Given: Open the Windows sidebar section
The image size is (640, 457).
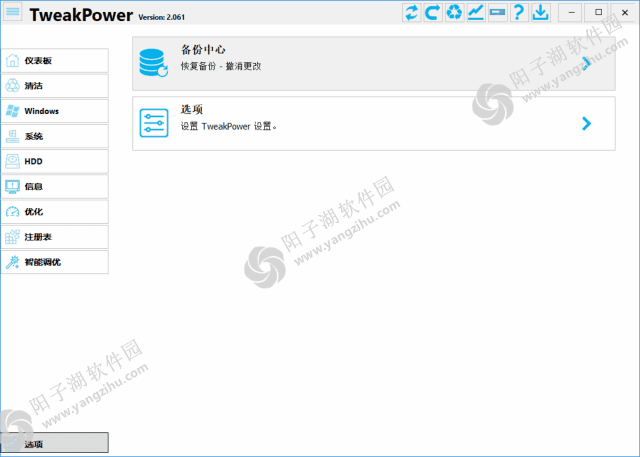Looking at the screenshot, I should click(55, 111).
